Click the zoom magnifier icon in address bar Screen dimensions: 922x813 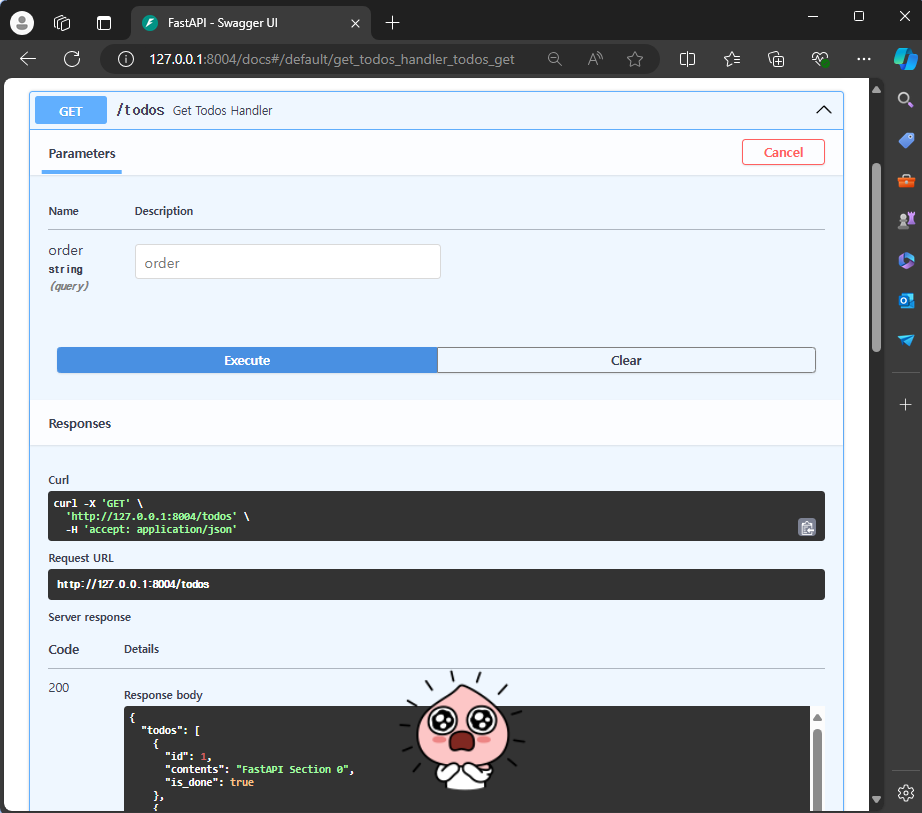pyautogui.click(x=554, y=59)
